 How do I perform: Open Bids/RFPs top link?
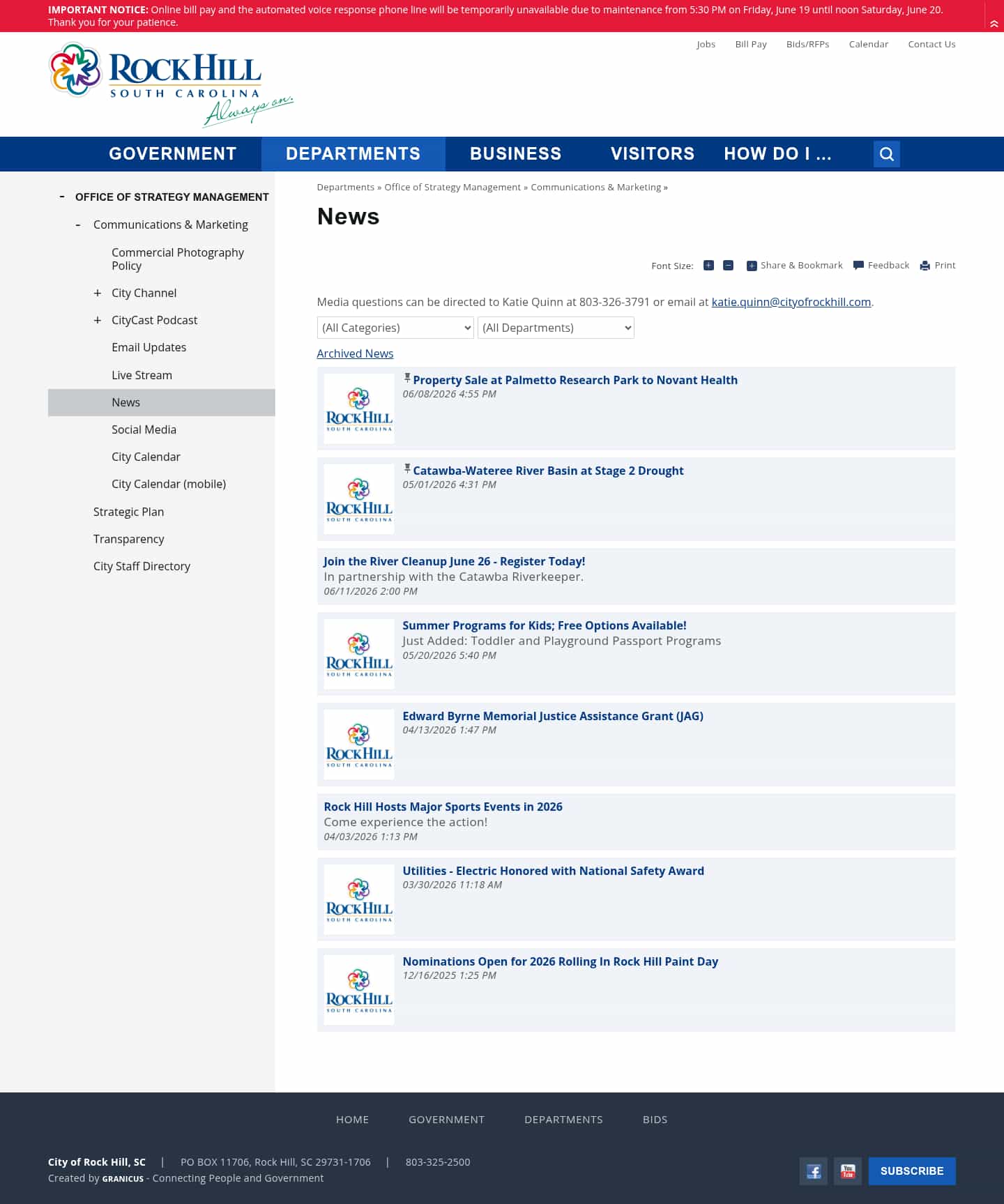807,44
